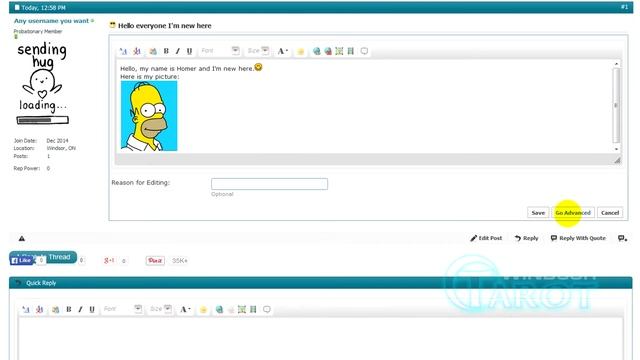This screenshot has height=360, width=640.
Task: Click the scroll up arrow of the edit text area
Action: pyautogui.click(x=616, y=64)
